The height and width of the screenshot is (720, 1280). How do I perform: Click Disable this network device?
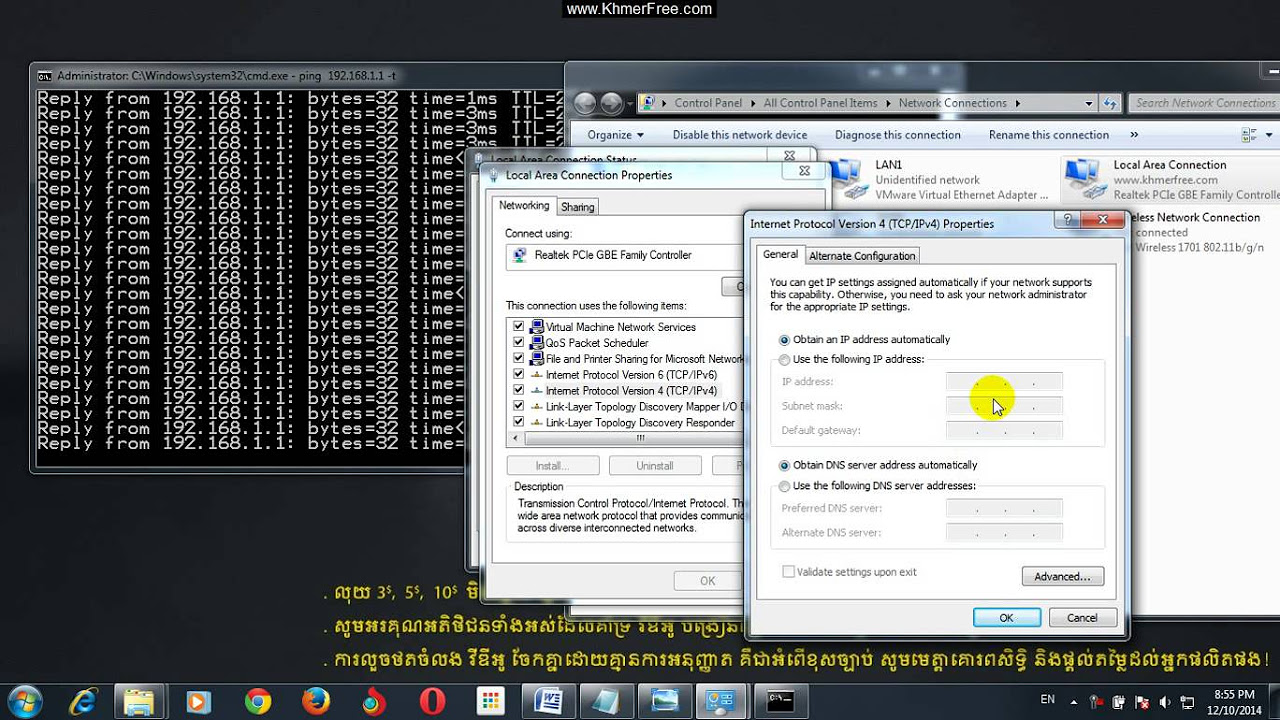tap(740, 135)
